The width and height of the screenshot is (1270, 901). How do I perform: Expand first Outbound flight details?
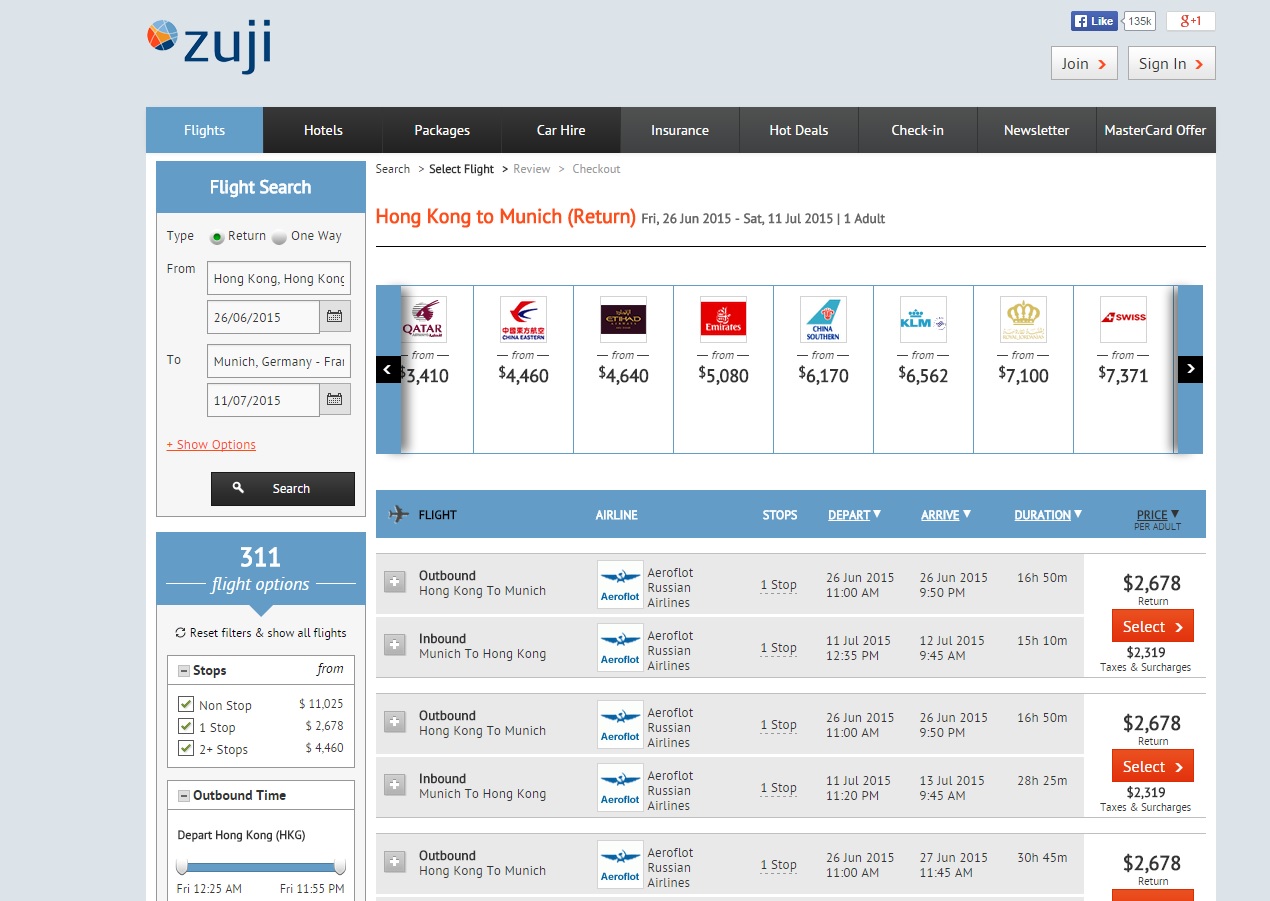395,582
